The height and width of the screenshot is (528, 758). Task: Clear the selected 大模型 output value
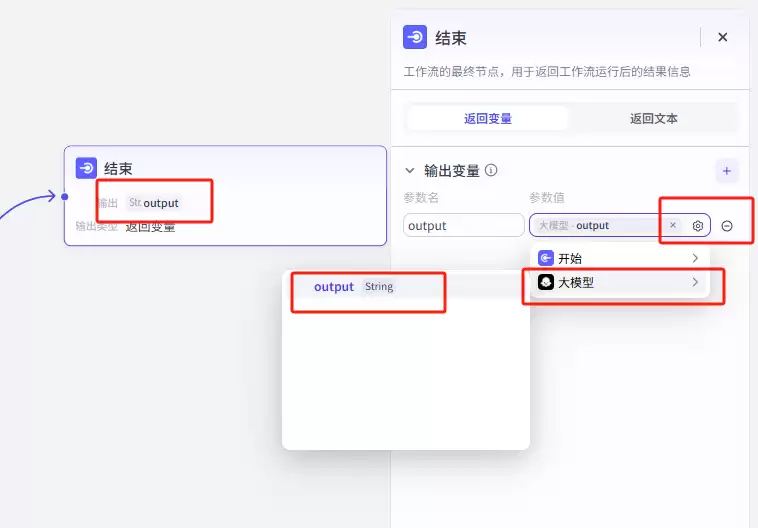pyautogui.click(x=673, y=225)
